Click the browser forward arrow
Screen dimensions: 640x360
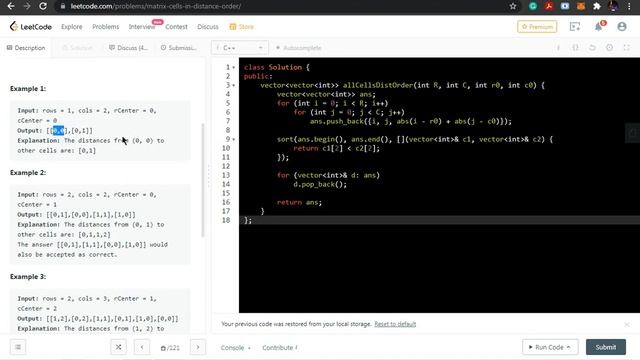click(27, 6)
